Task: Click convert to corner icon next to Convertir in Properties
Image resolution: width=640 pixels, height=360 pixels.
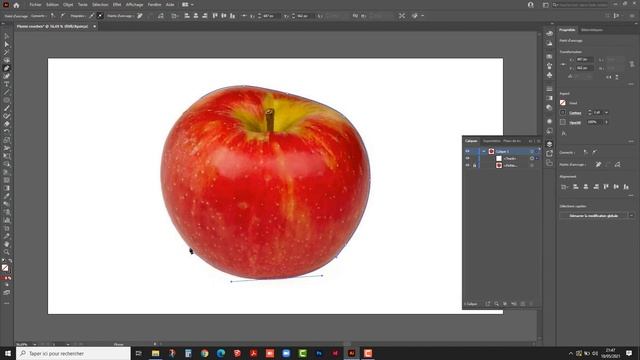Action: pos(586,152)
